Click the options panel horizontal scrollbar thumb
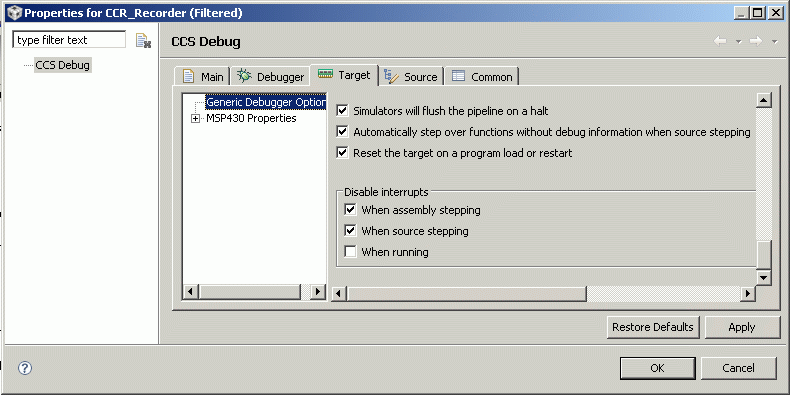Image resolution: width=790 pixels, height=395 pixels. coord(467,293)
